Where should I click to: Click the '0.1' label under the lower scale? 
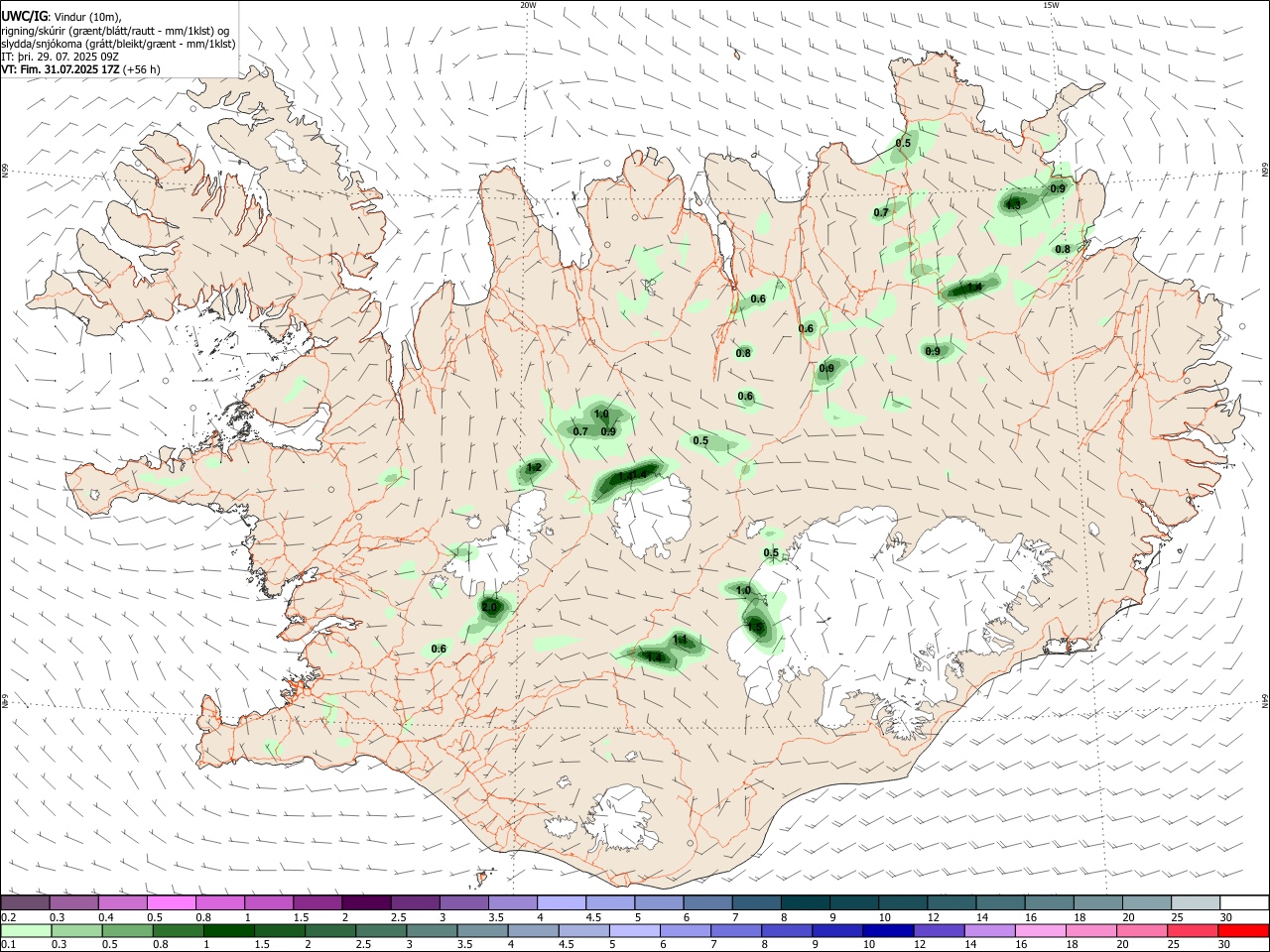coord(8,945)
